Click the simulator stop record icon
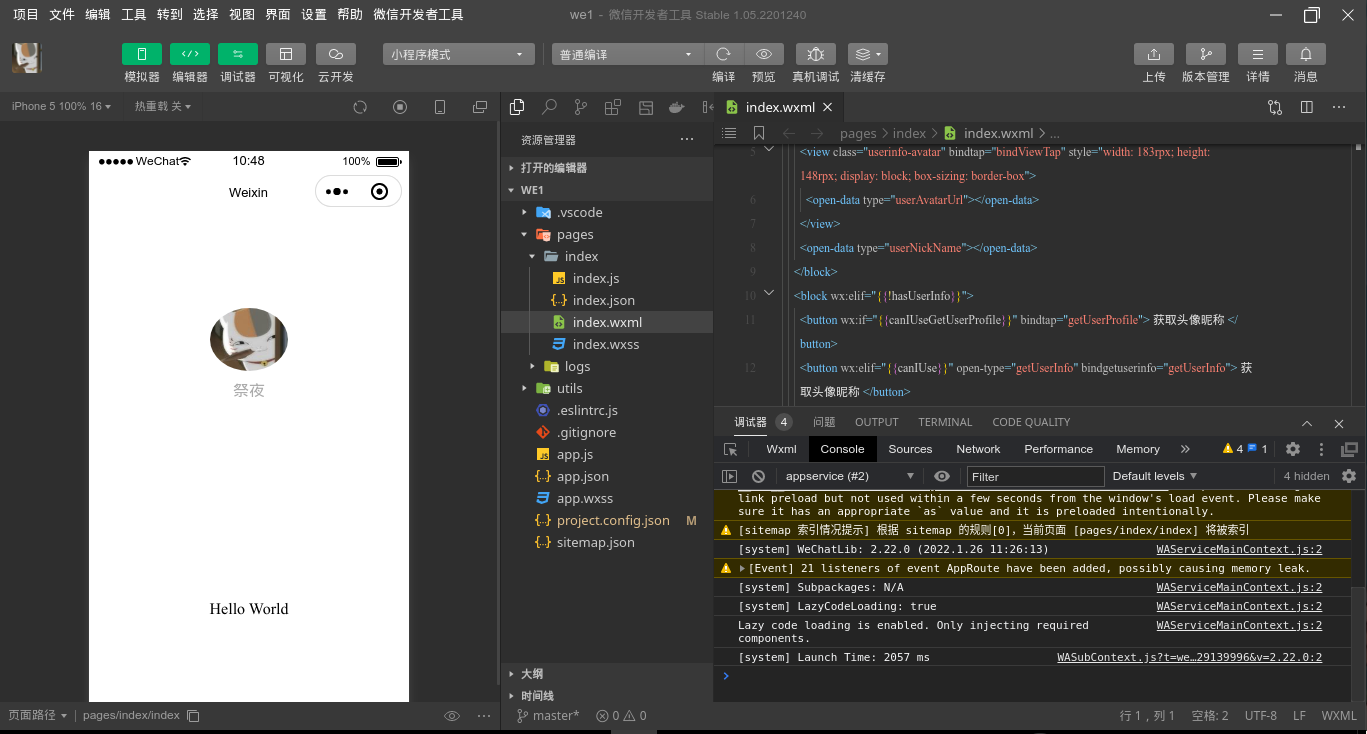 click(x=400, y=107)
